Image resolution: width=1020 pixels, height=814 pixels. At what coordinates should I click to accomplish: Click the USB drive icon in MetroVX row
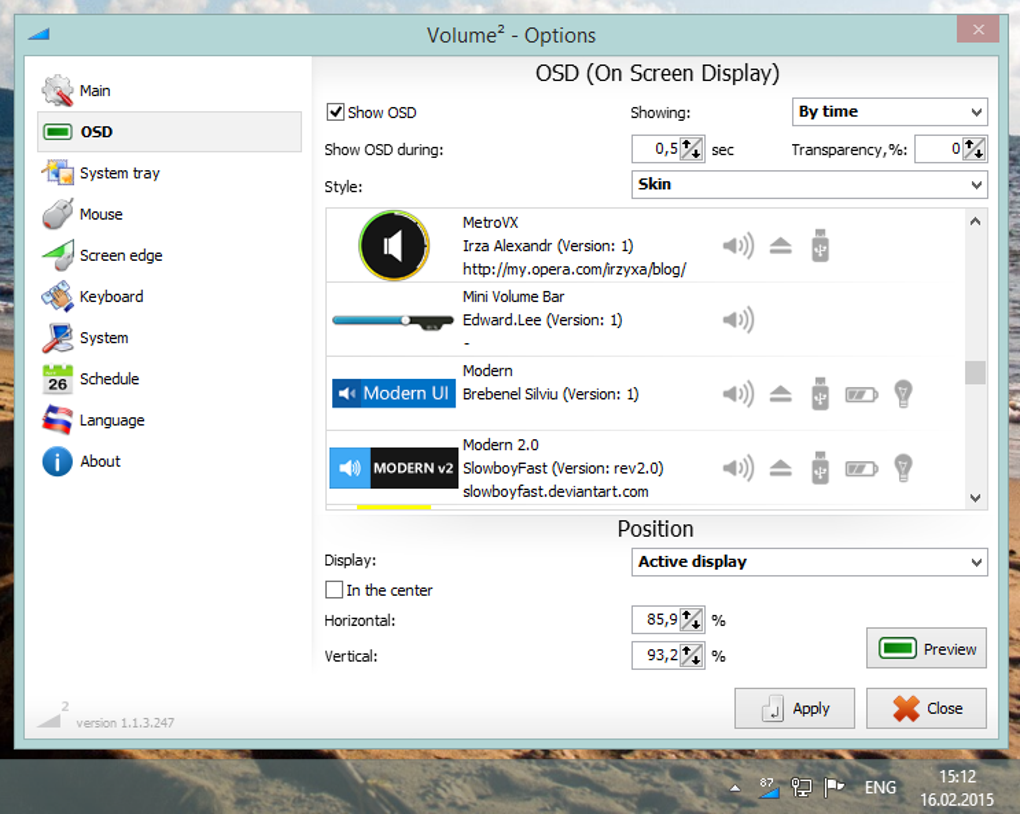pyautogui.click(x=820, y=245)
